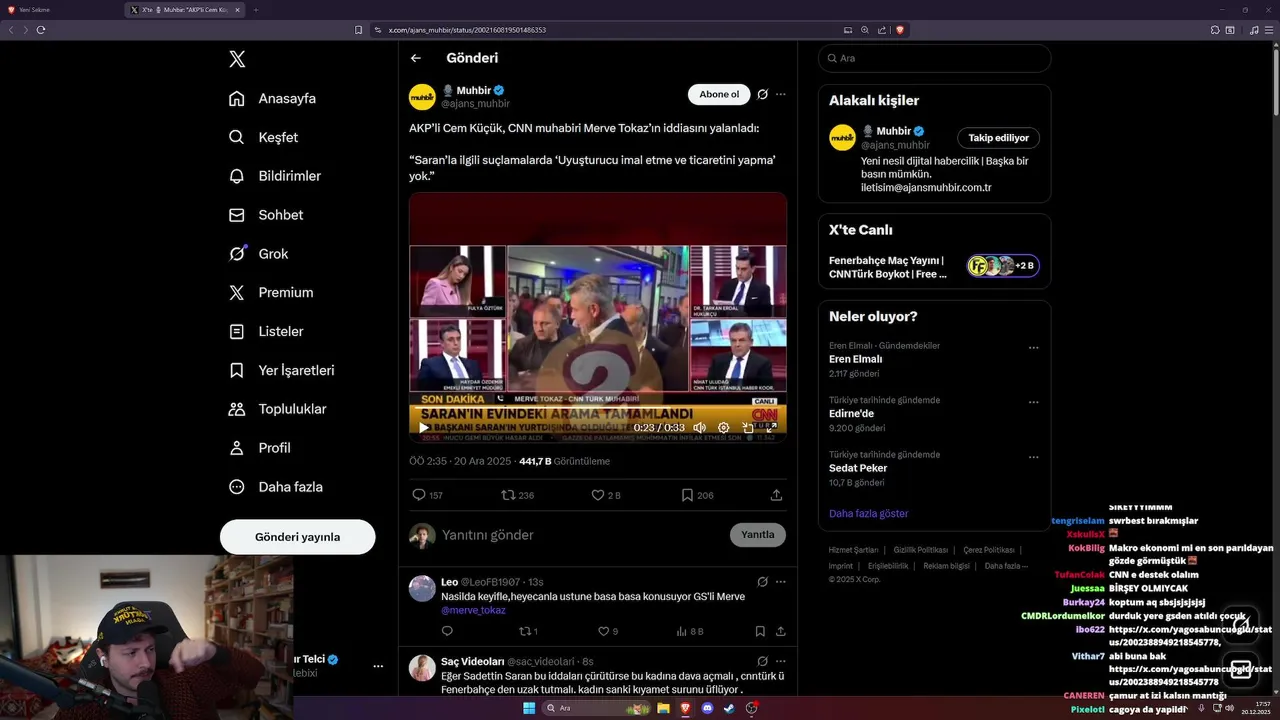1280x720 pixels.
Task: Open options for Sedat Peker trend
Action: coord(1034,456)
